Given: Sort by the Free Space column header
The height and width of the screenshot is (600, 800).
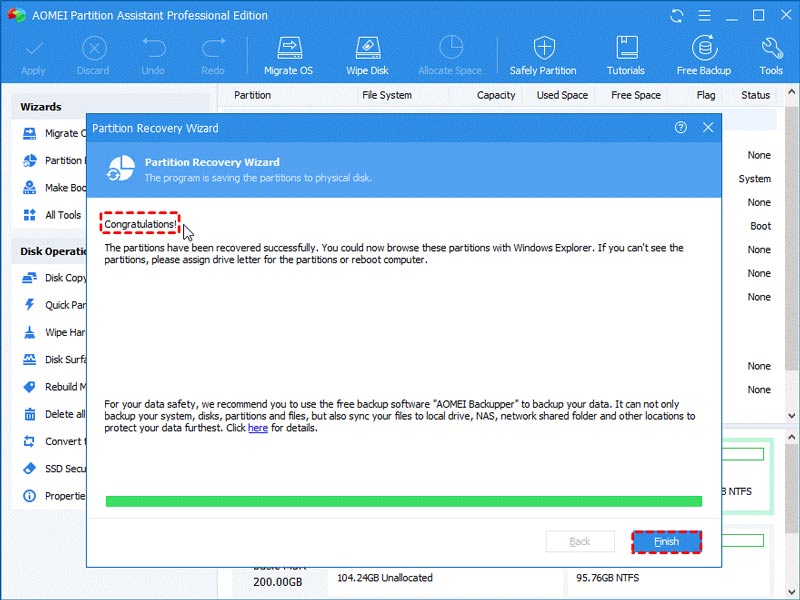Looking at the screenshot, I should (636, 95).
